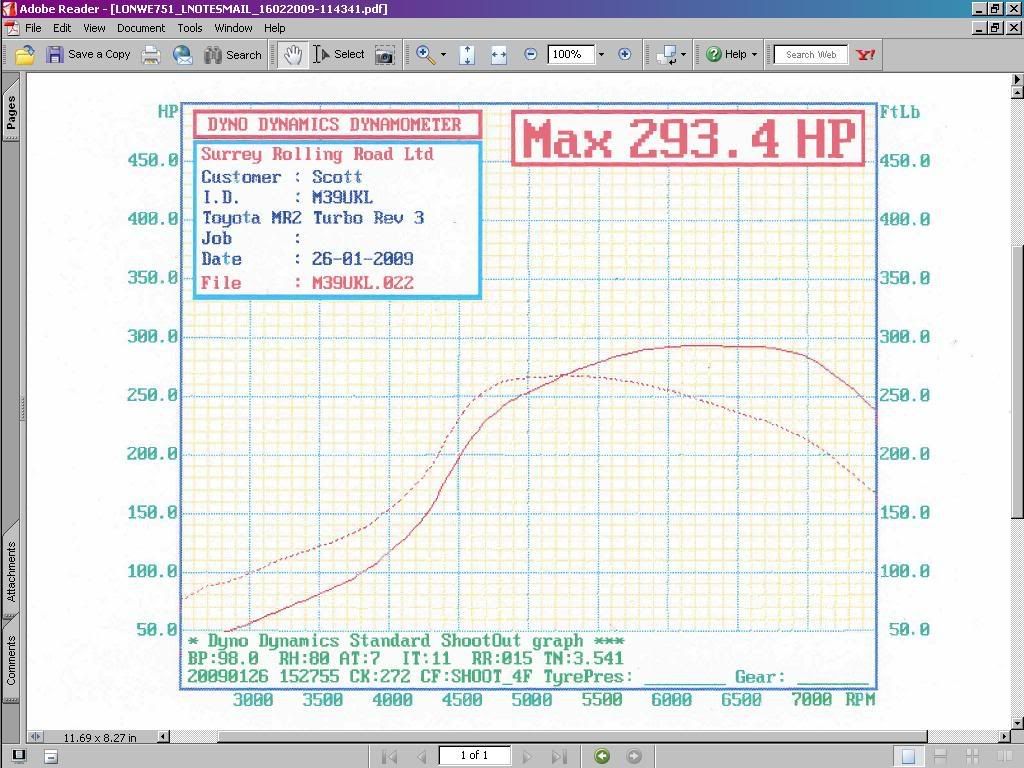This screenshot has width=1024, height=768.
Task: Click the horizontal scrollbar right arrow
Action: [x=1004, y=737]
